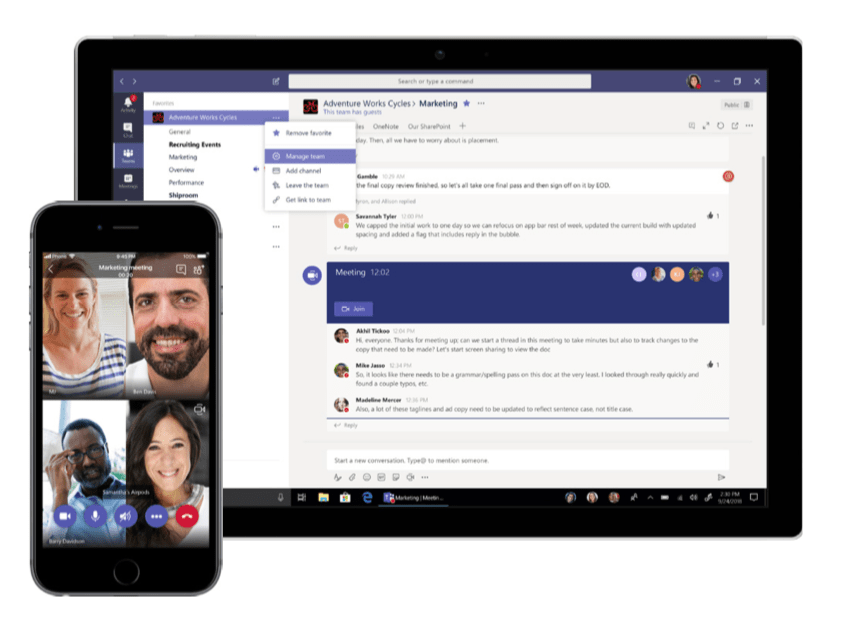Open the sticker picker
Image resolution: width=842 pixels, height=629 pixels.
coord(396,477)
